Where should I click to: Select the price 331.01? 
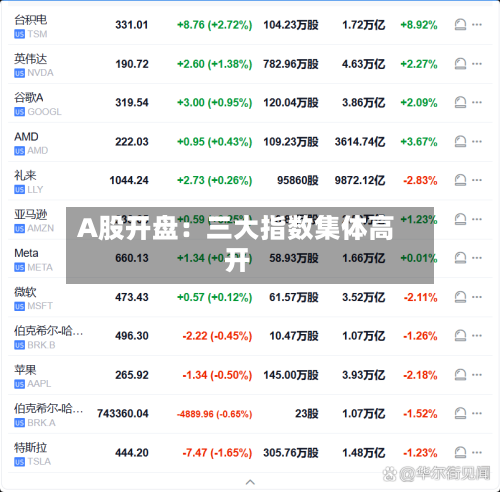[131, 25]
